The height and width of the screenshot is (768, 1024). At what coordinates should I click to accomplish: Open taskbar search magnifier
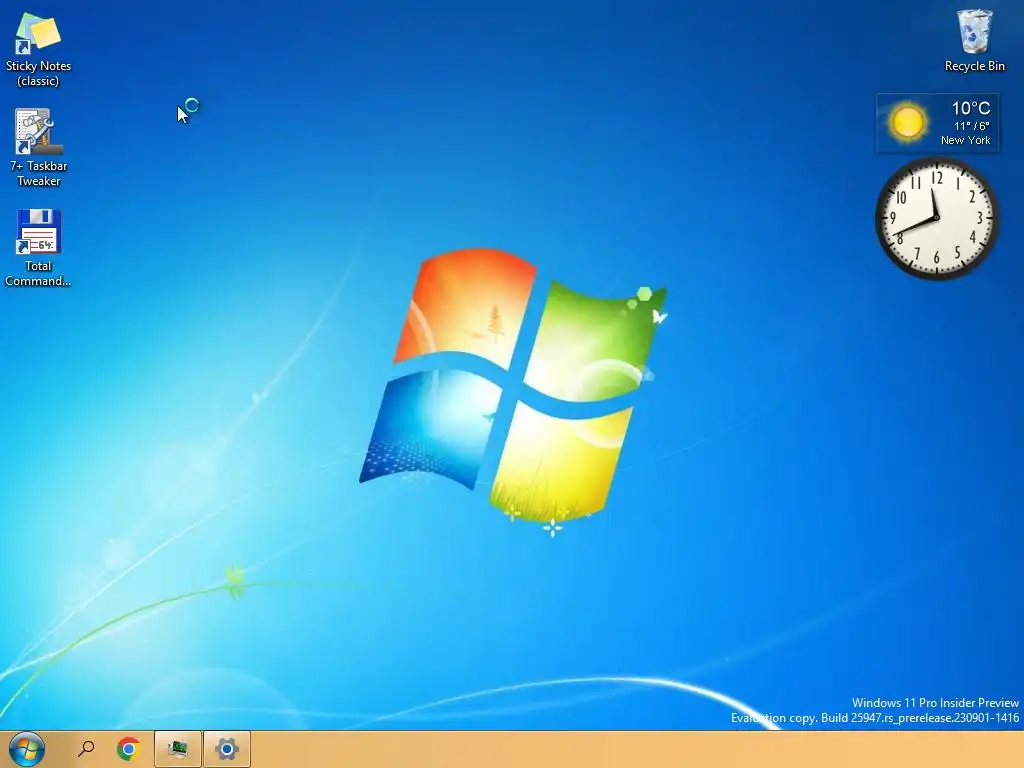tap(86, 748)
